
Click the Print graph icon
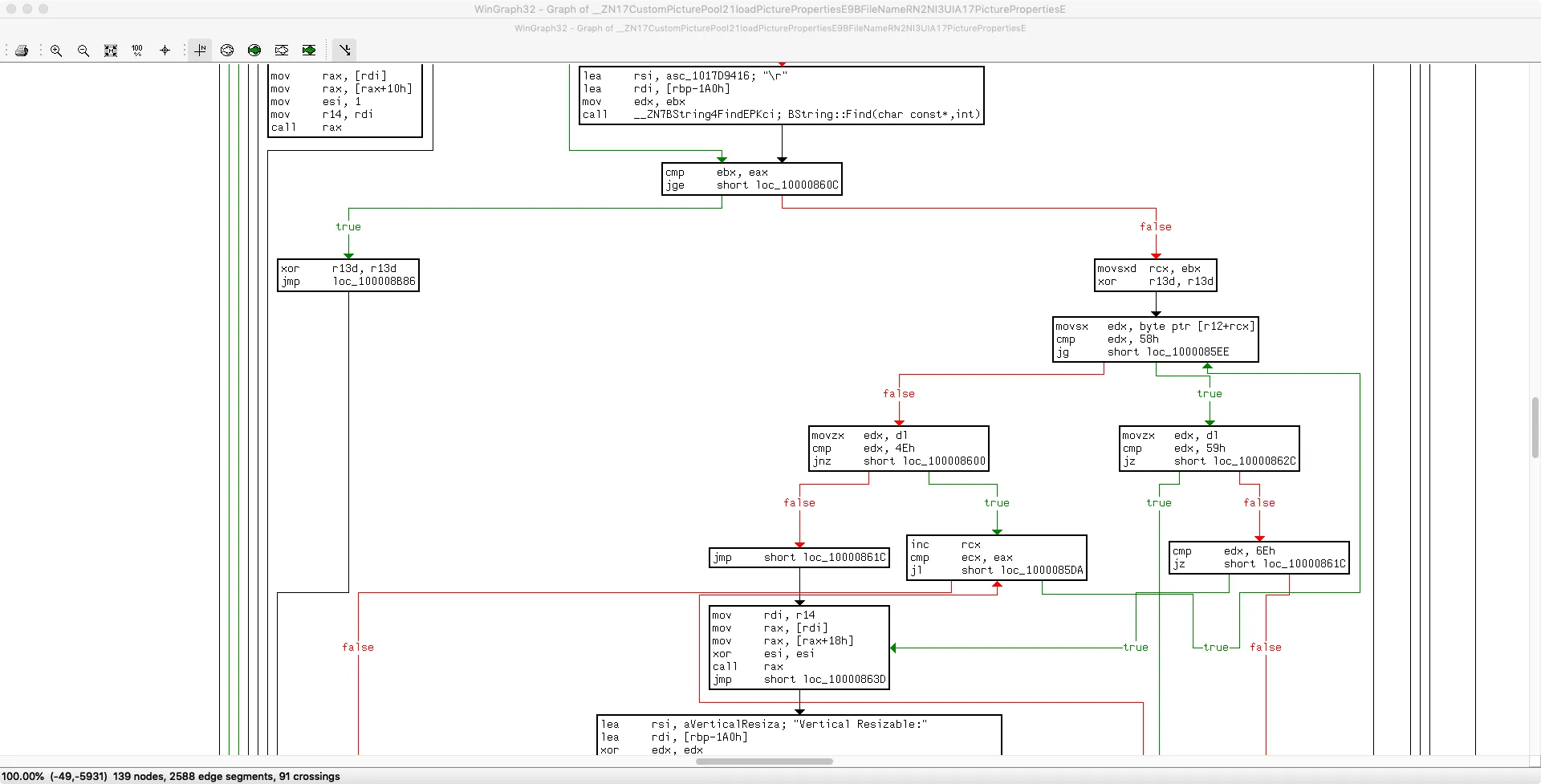click(x=22, y=51)
